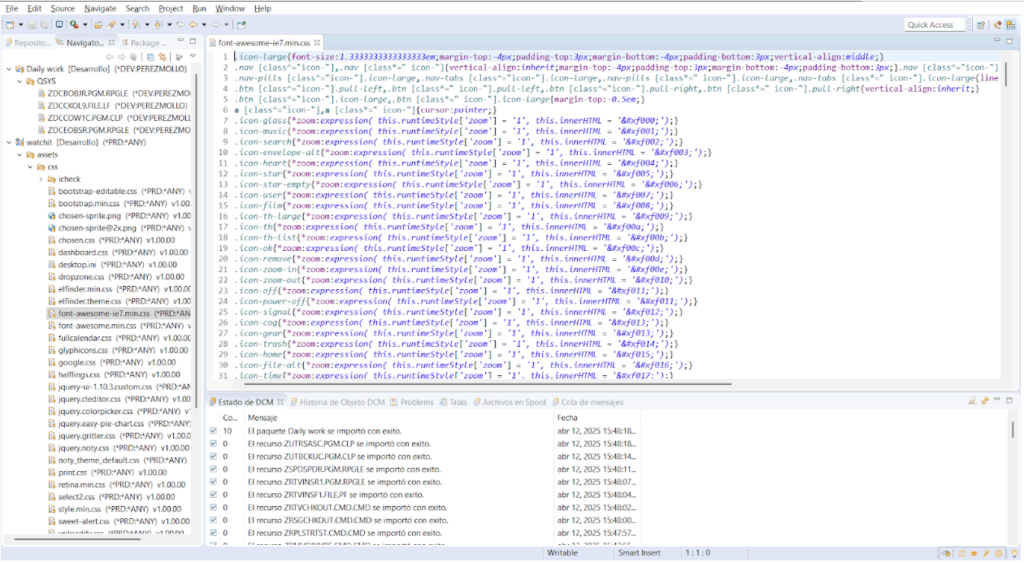Collapse the Daily work project tree node
The image size is (1024, 562).
tap(9, 69)
